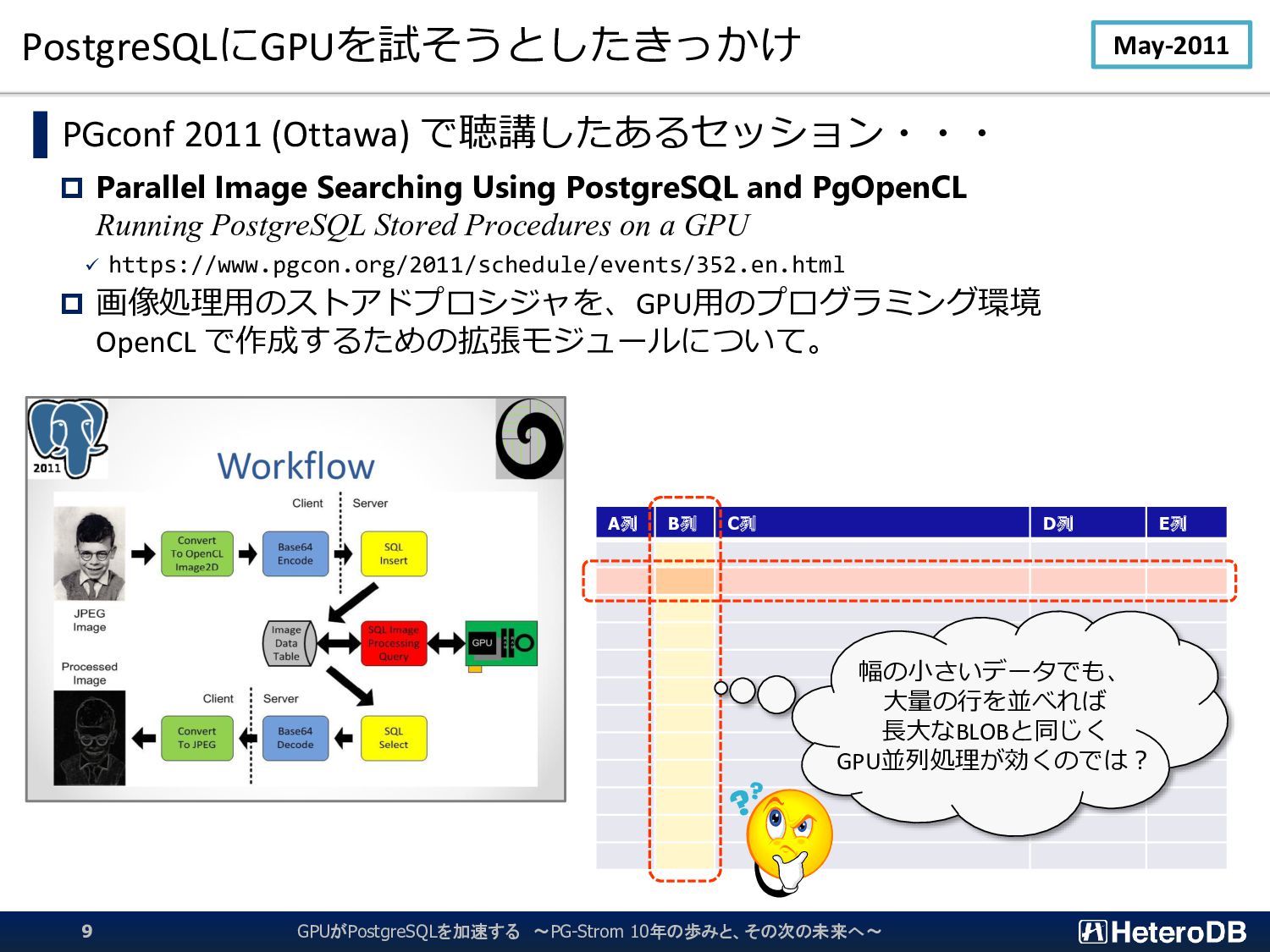Click the Base64 Decode box
The image size is (1270, 952).
(x=295, y=738)
